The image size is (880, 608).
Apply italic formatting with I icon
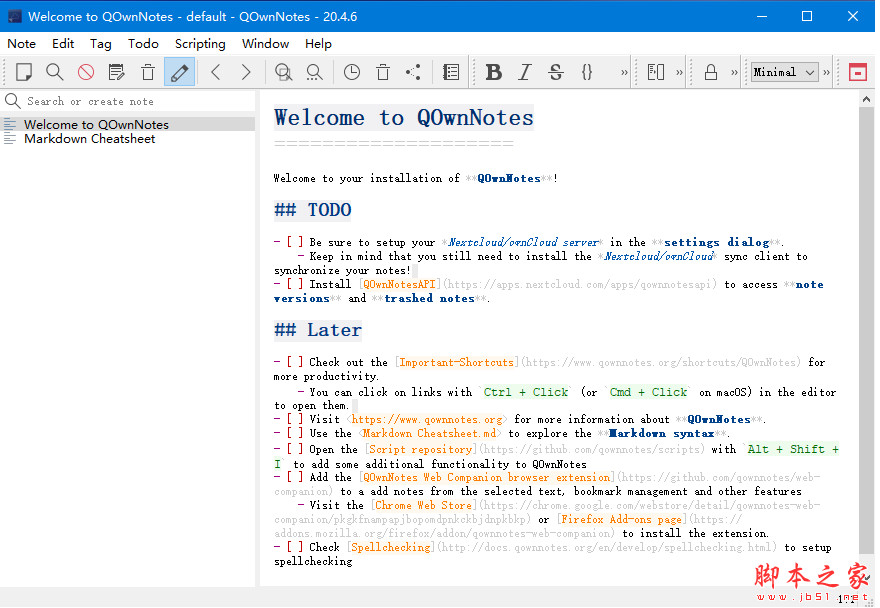tap(524, 72)
